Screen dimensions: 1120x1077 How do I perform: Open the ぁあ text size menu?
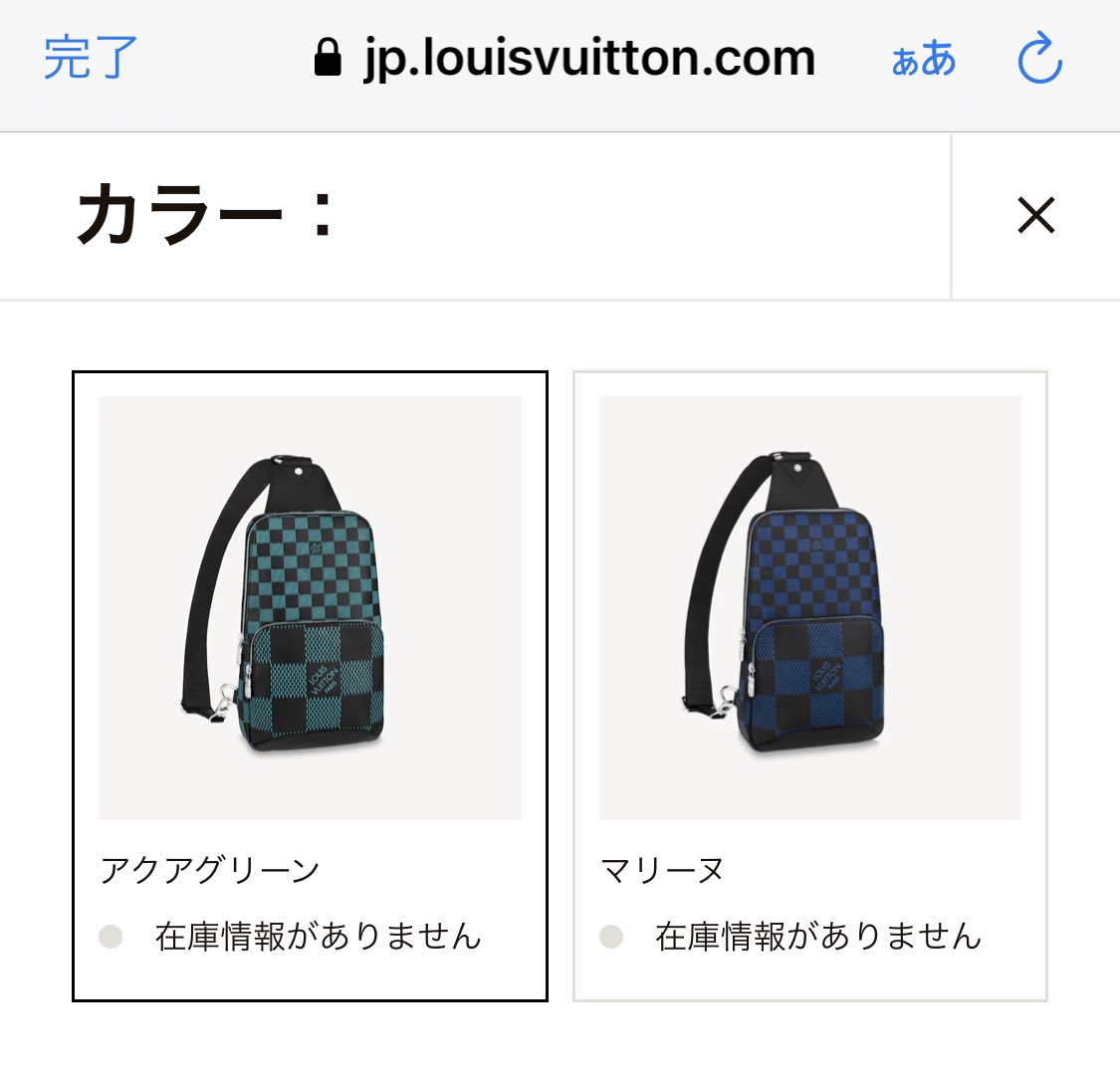click(x=923, y=60)
